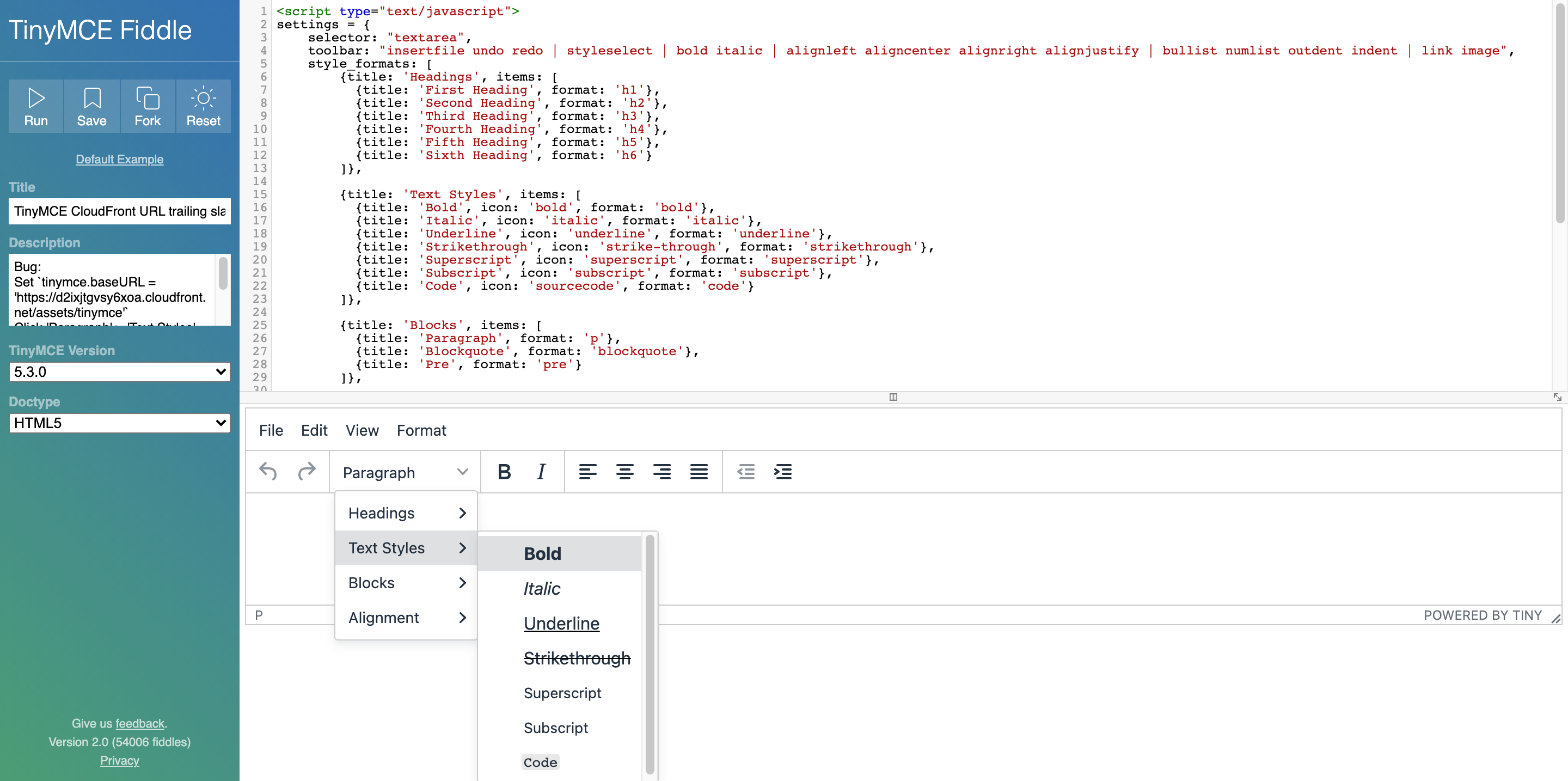This screenshot has width=1568, height=781.
Task: Click the fiddle Title input field
Action: click(x=119, y=211)
